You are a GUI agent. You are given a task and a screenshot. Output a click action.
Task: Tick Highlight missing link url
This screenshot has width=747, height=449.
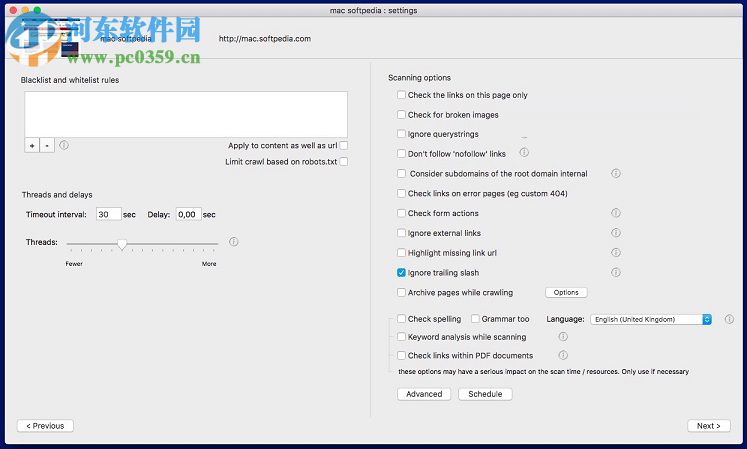coord(401,253)
